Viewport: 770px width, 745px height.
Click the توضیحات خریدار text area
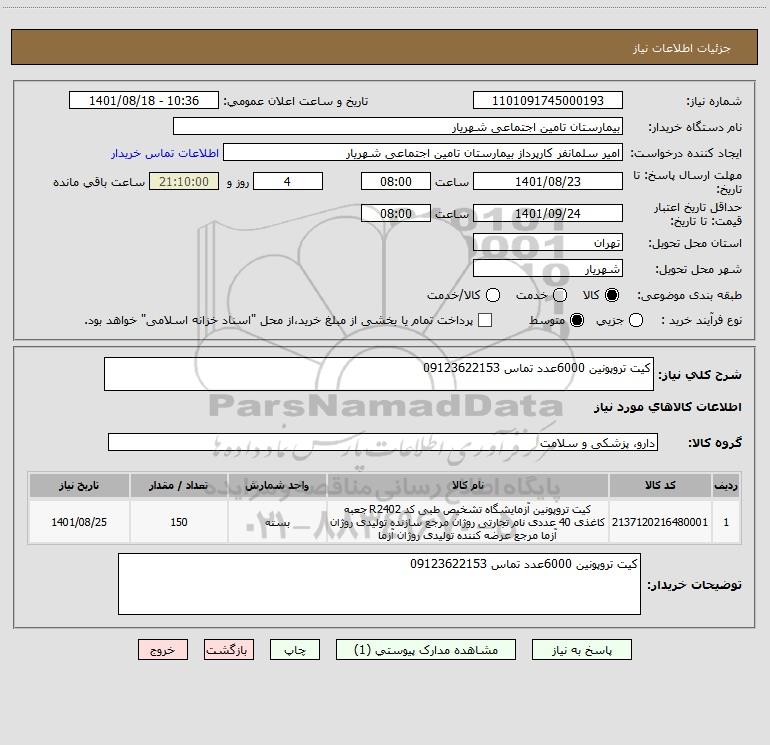click(380, 584)
